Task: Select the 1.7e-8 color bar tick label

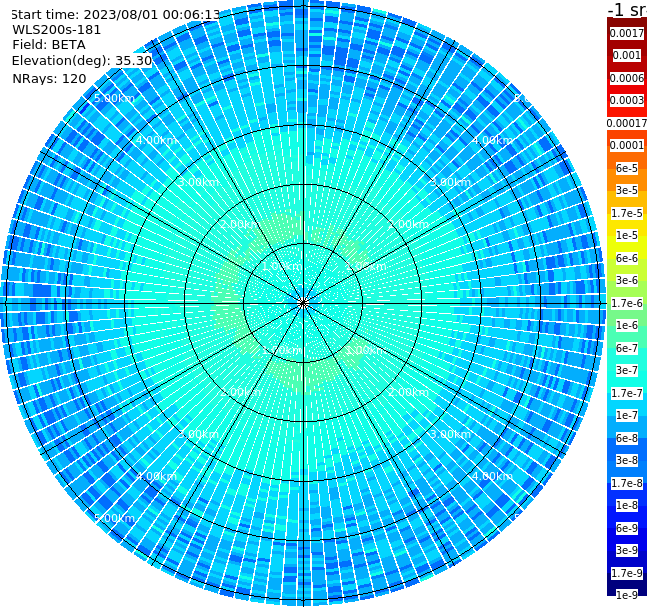Action: (627, 483)
